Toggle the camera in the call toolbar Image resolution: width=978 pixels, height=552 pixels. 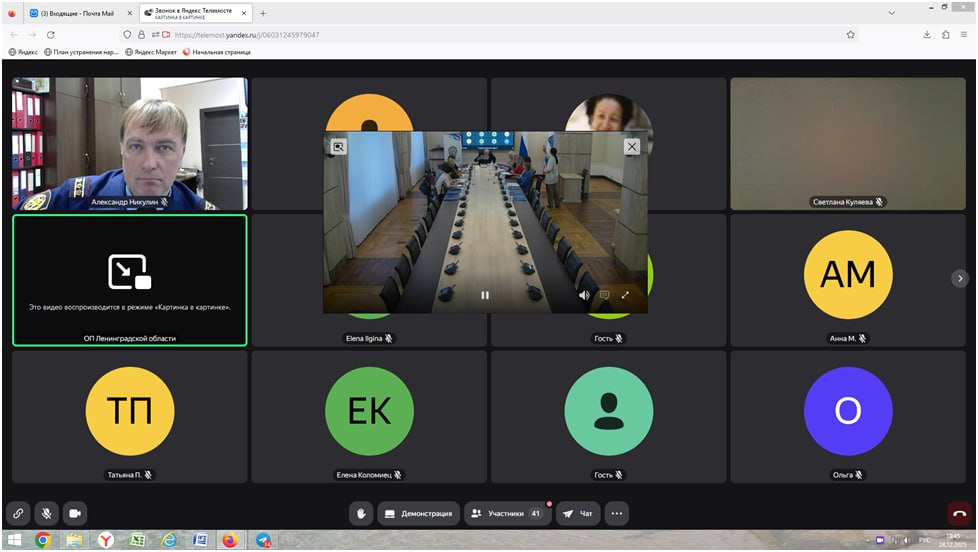(75, 513)
